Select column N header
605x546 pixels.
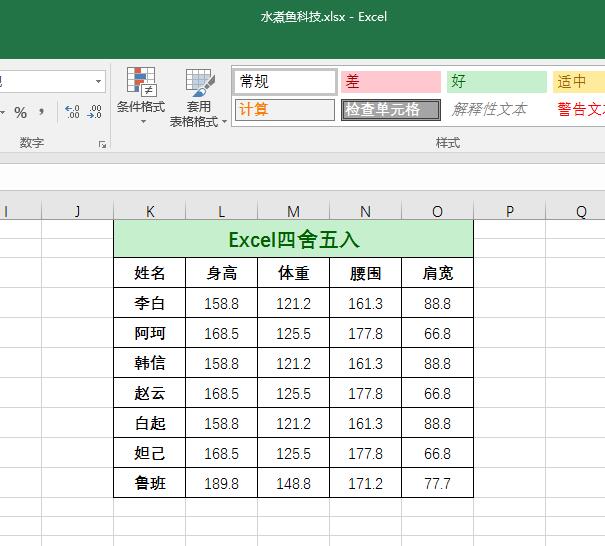point(365,211)
